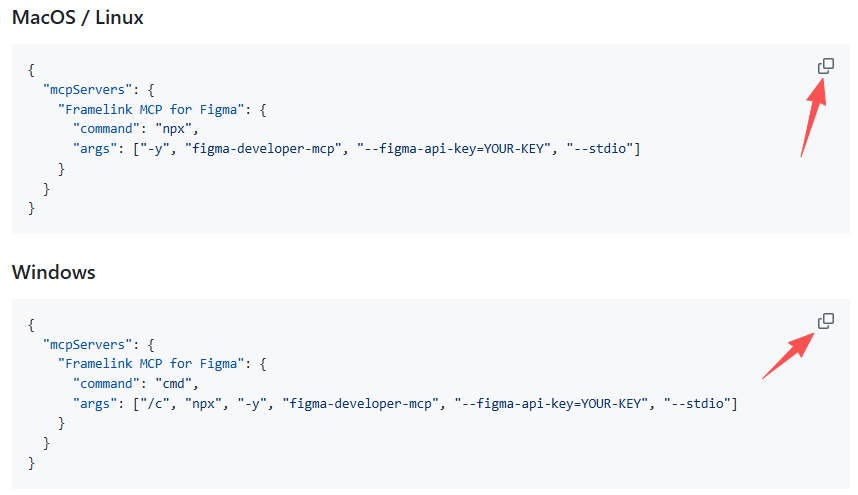Click "mcpServers" key in the Windows block
This screenshot has width=858, height=495.
(88, 345)
